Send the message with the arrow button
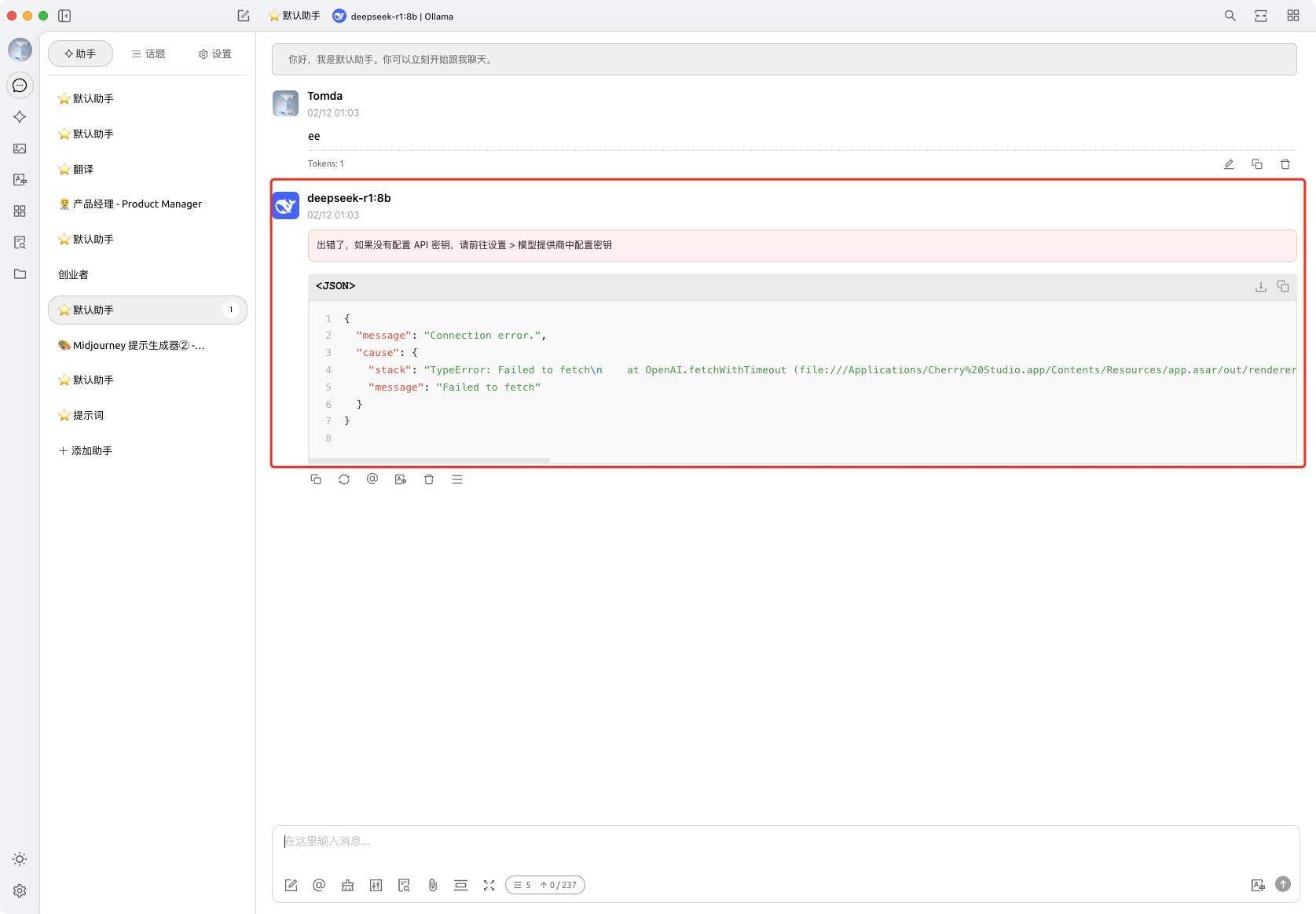Screen dimensions: 1316x914 (x=1283, y=884)
